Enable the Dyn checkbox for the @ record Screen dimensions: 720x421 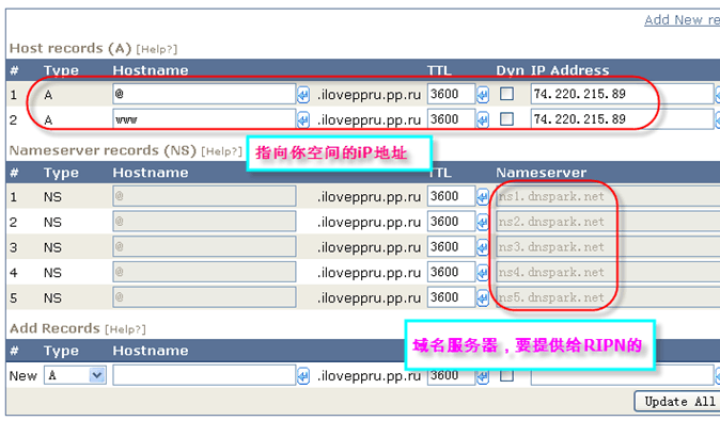[507, 94]
